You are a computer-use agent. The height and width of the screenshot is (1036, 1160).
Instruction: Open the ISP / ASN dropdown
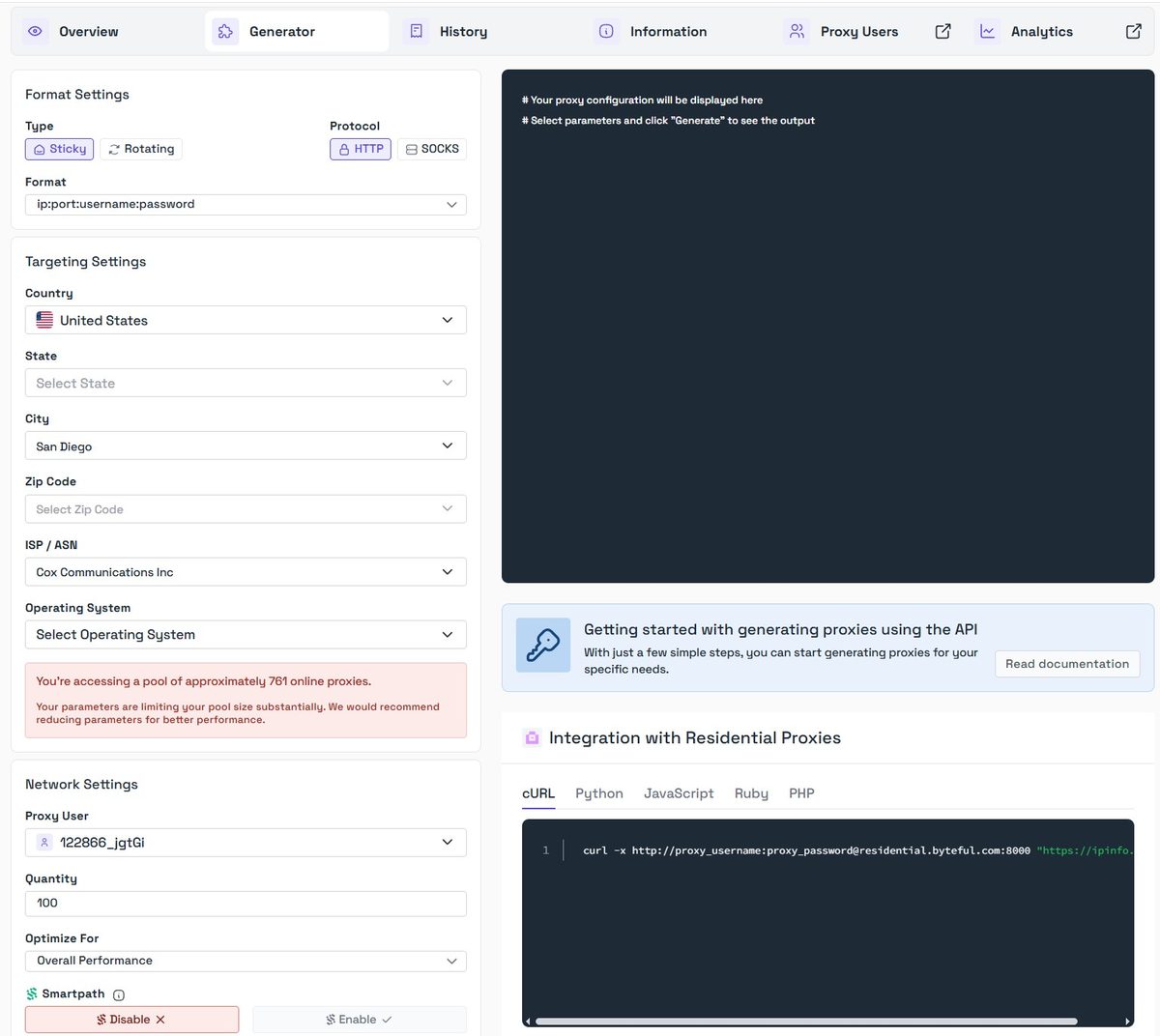[x=246, y=571]
